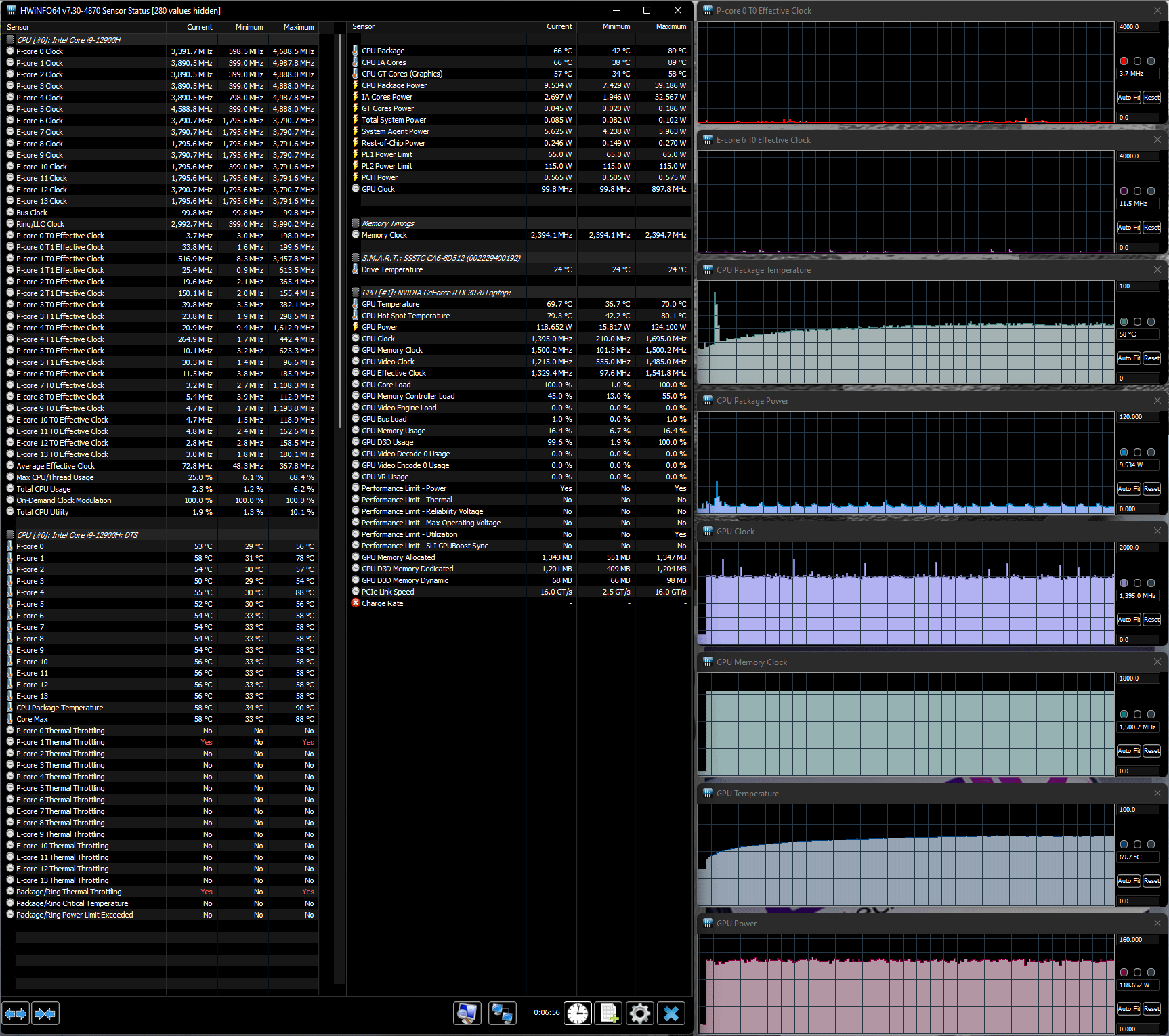
Task: Click the 4000.0 maximum field in P-core 0 graph
Action: [x=1138, y=27]
